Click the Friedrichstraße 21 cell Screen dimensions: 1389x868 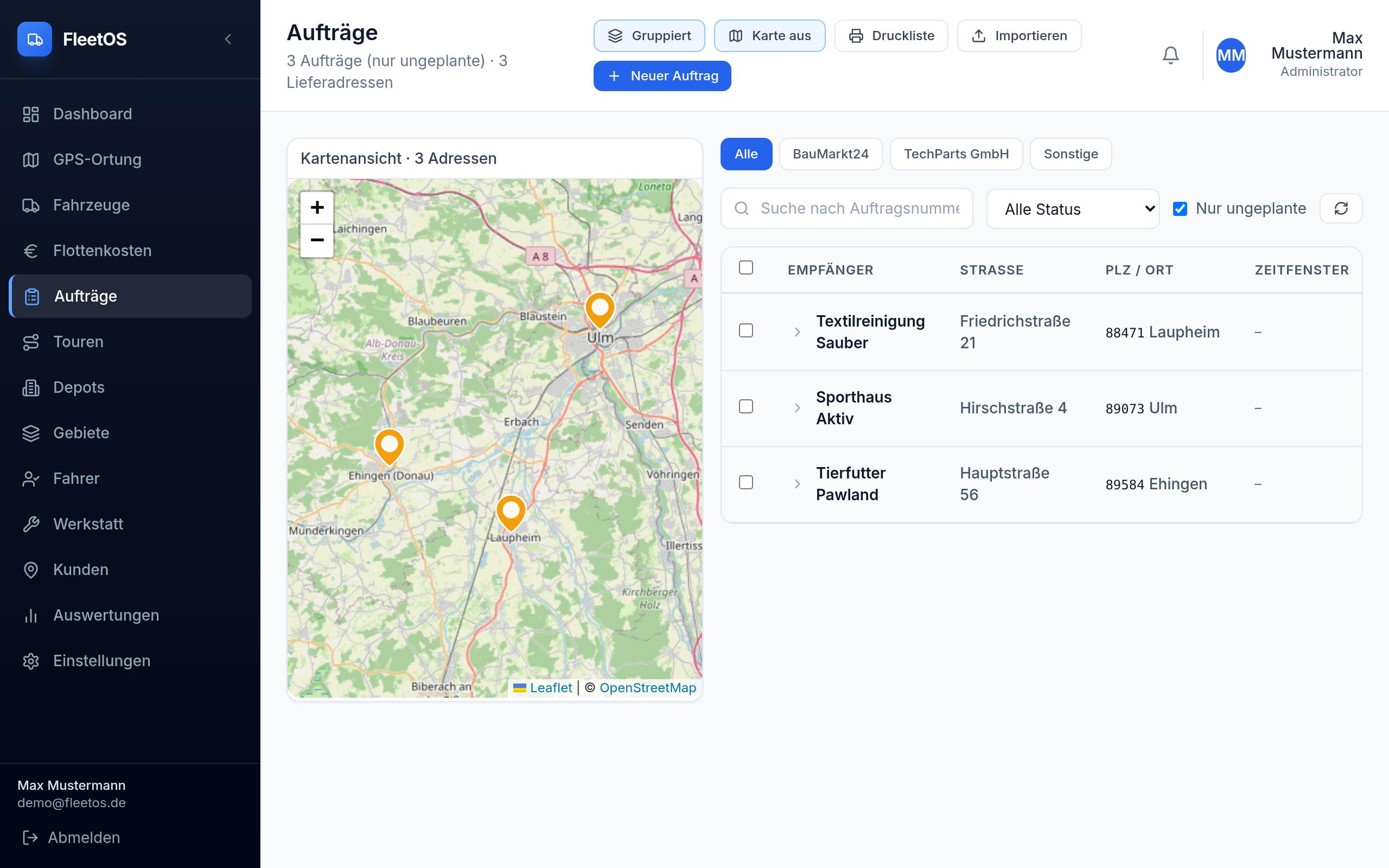click(1015, 332)
